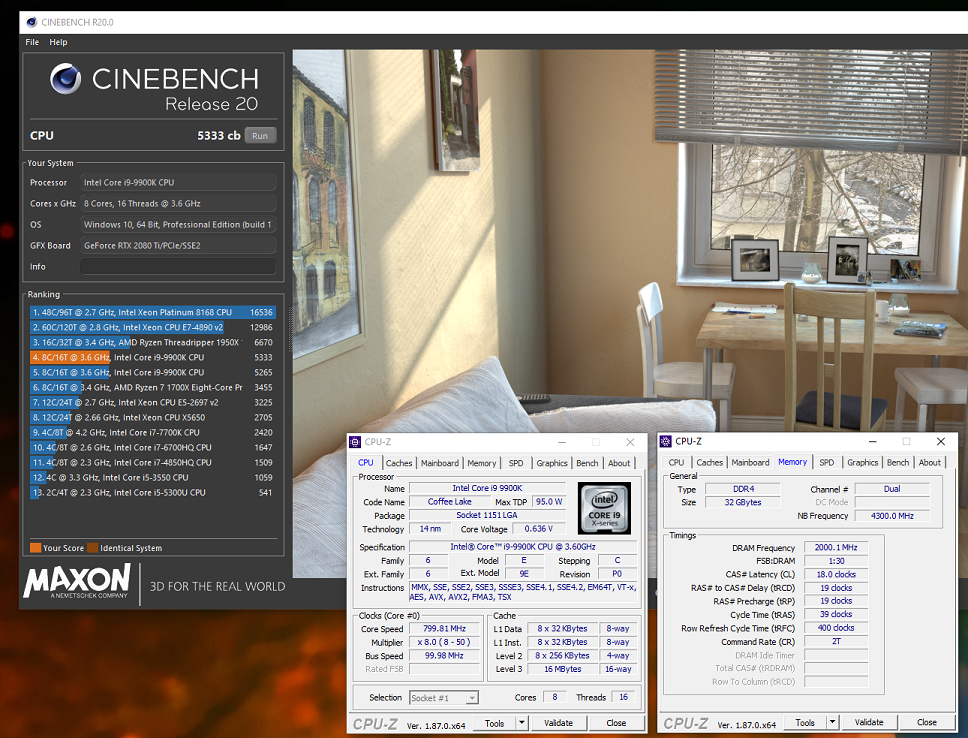
Task: Click Validate in left CPU-Z window
Action: (x=559, y=723)
